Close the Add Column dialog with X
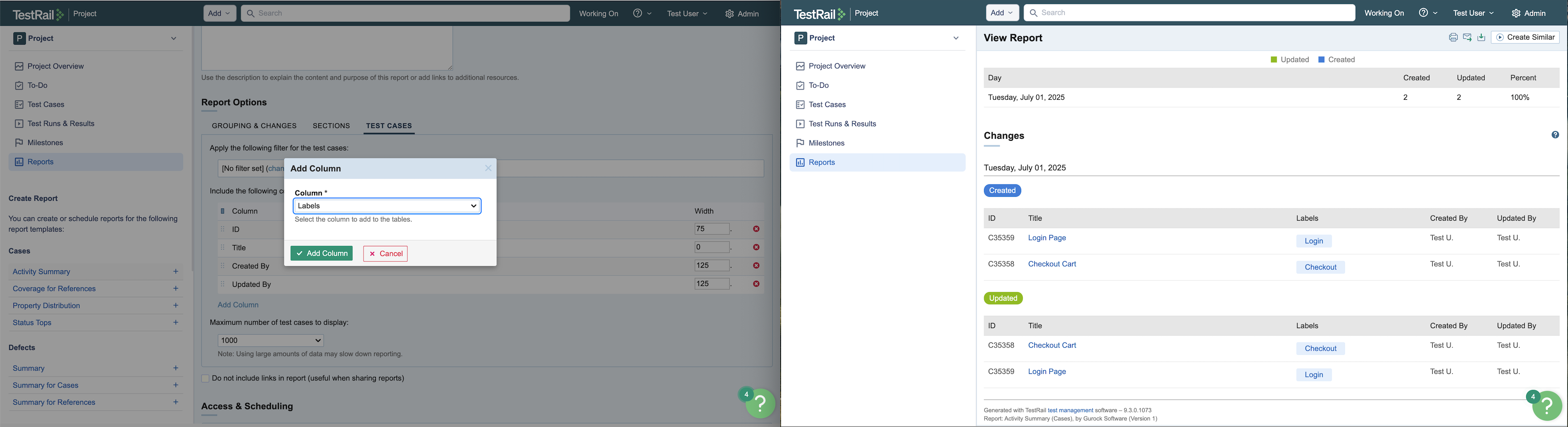 (488, 168)
